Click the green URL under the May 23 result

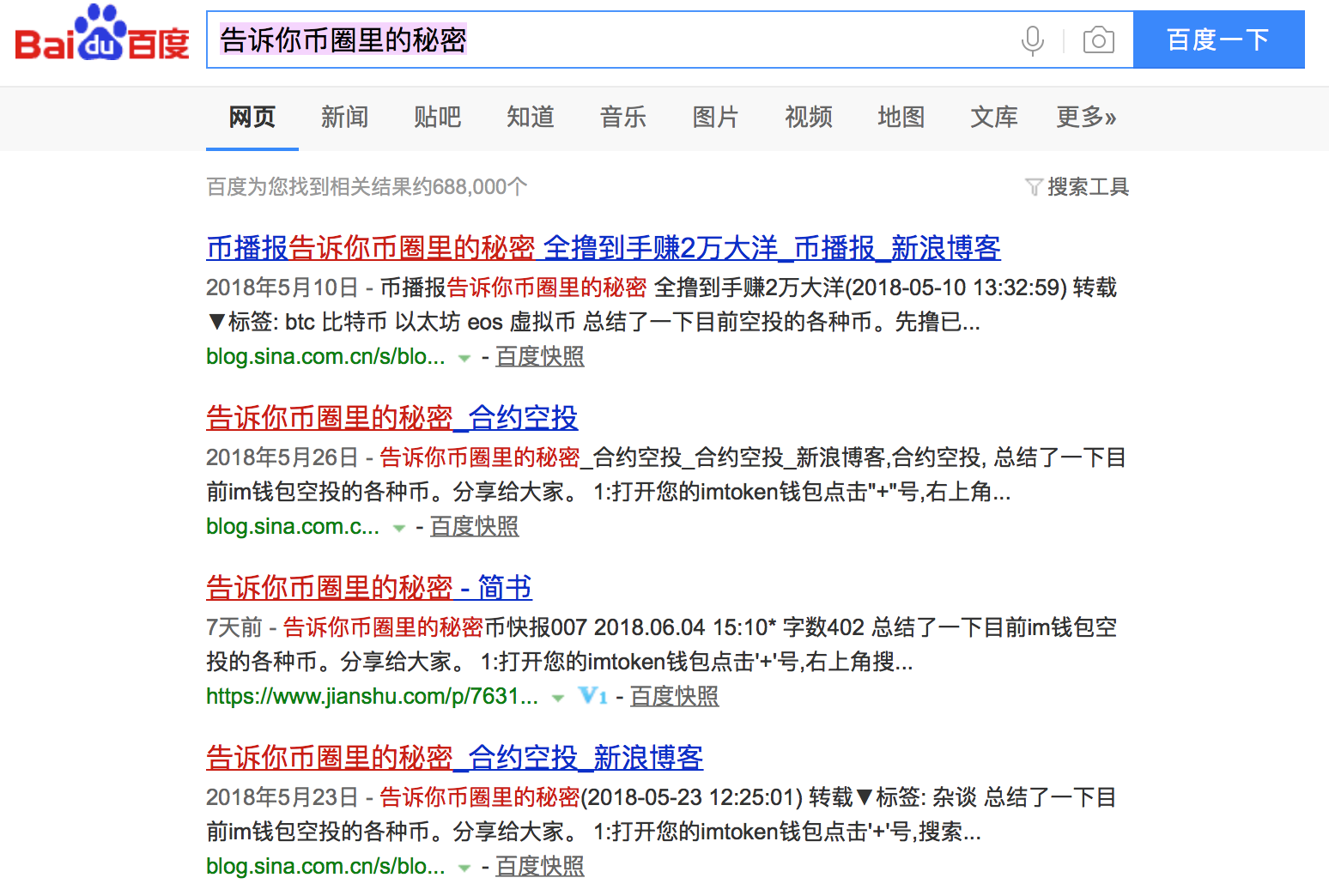click(x=326, y=866)
